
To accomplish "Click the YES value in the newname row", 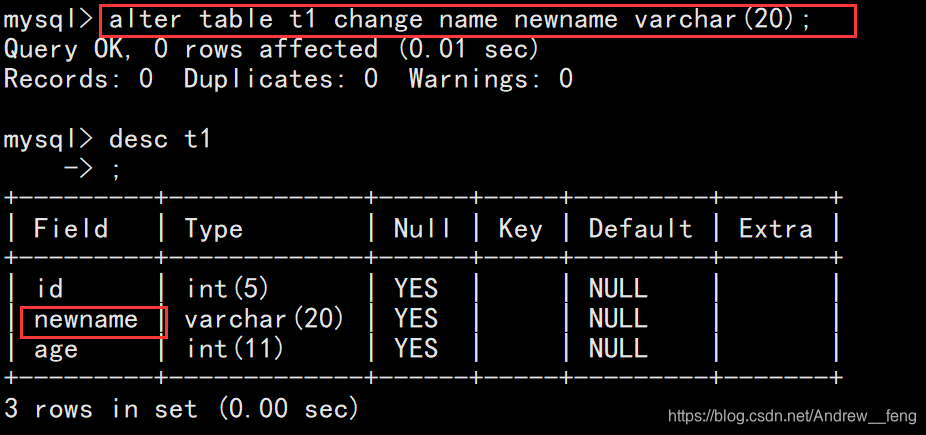I will point(416,319).
